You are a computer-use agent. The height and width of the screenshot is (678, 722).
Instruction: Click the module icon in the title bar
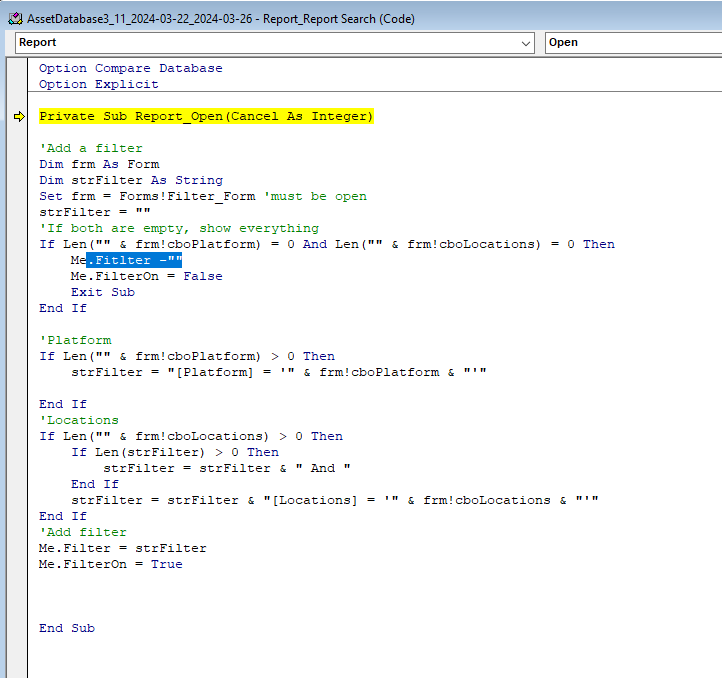point(15,18)
